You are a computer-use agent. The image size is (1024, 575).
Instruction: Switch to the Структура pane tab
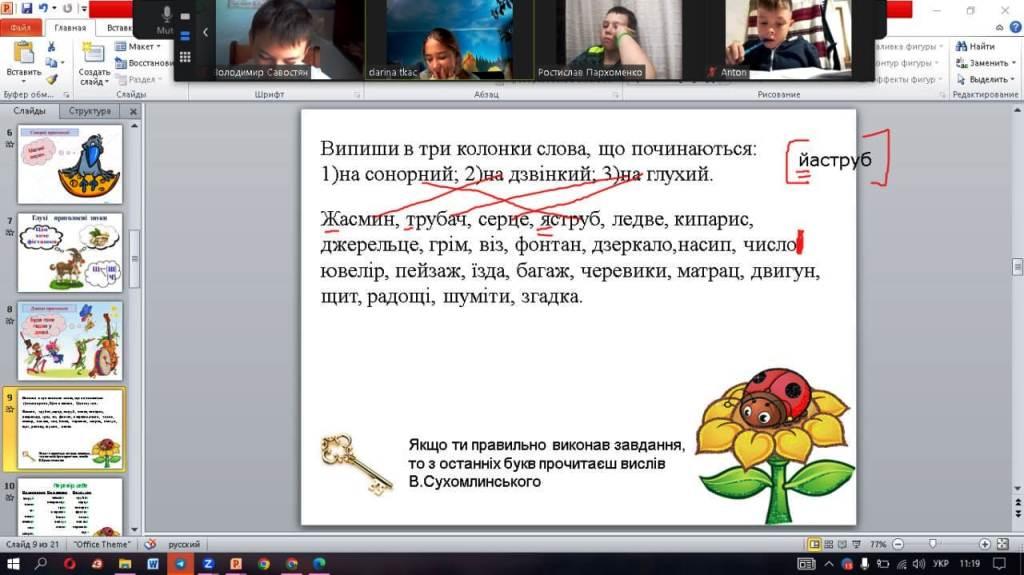(91, 111)
